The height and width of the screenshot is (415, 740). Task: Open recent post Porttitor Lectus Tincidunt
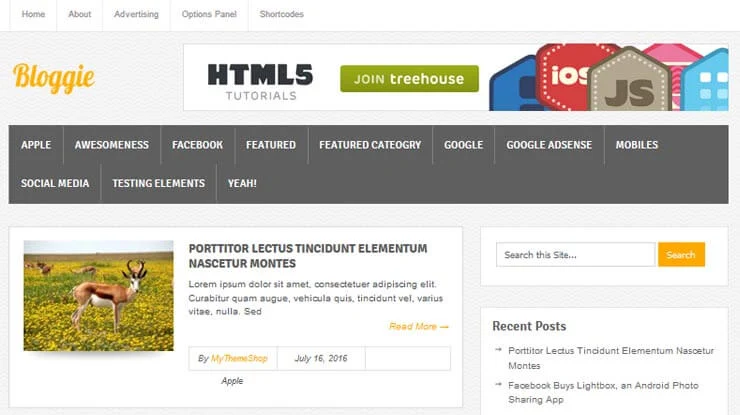click(611, 358)
